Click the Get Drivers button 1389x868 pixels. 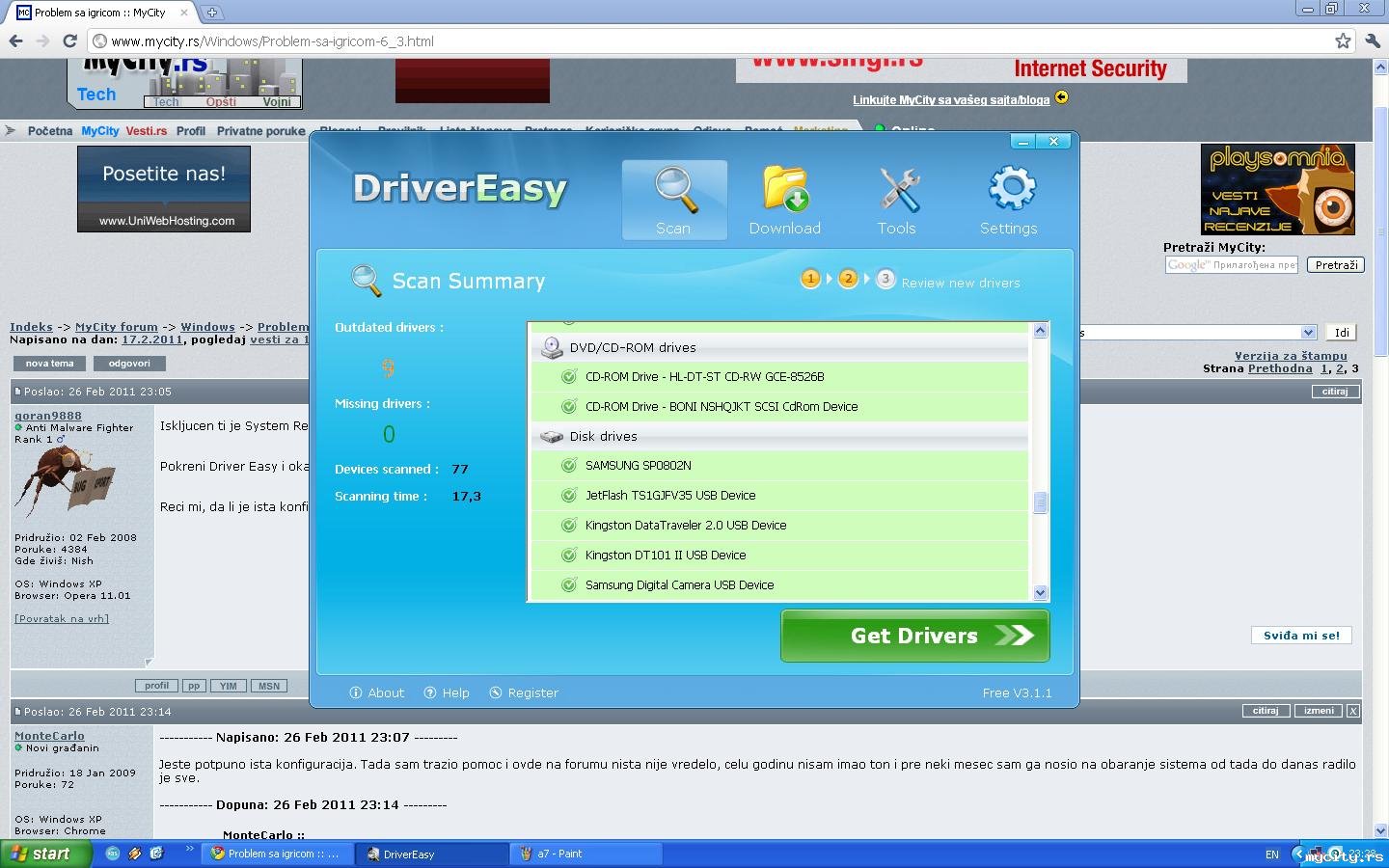pyautogui.click(x=914, y=636)
